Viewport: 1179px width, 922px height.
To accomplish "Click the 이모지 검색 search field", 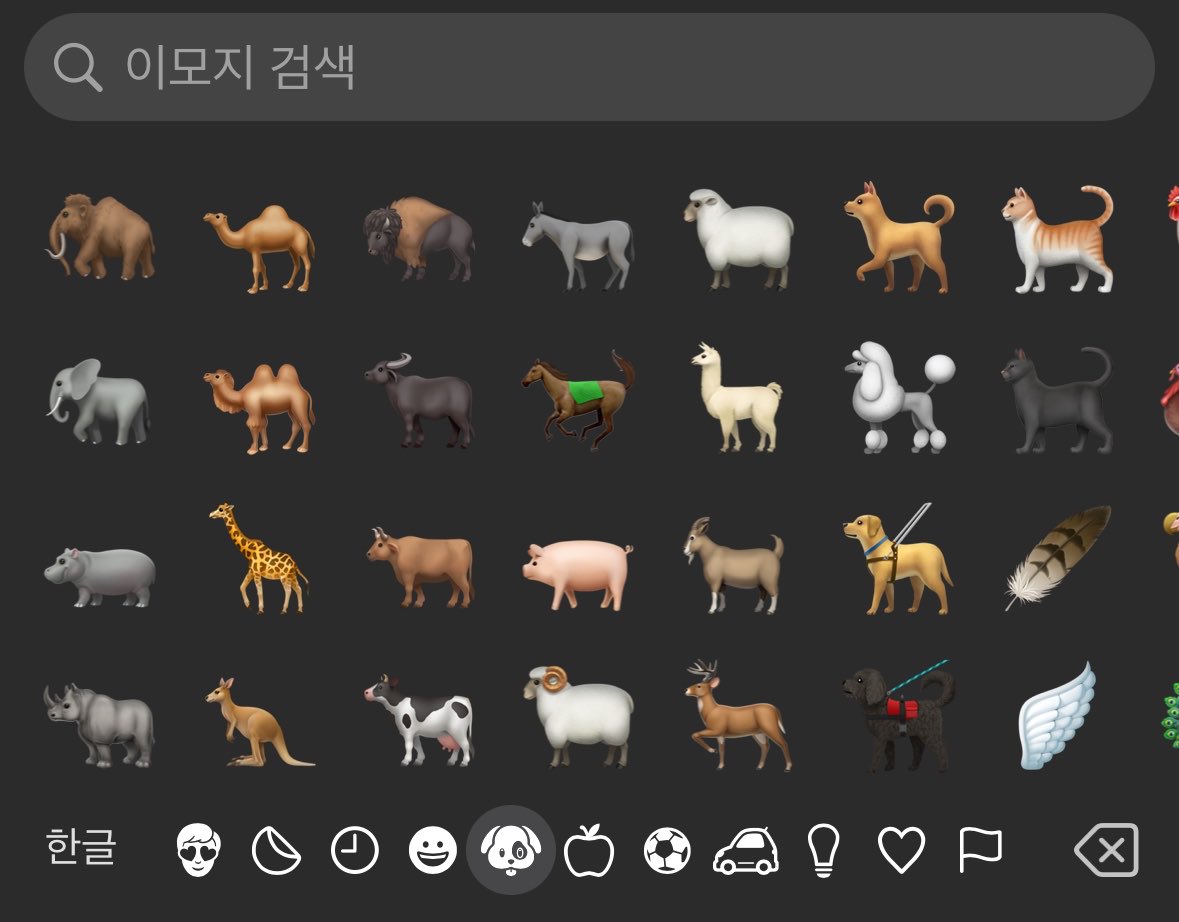I will 589,67.
